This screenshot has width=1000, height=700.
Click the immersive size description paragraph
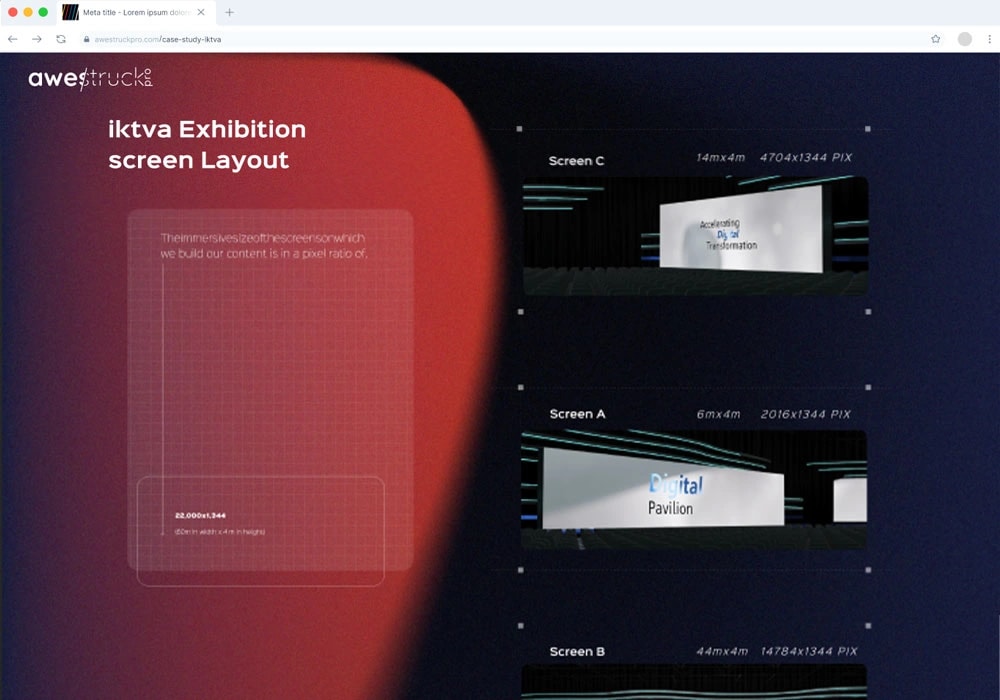coord(263,245)
